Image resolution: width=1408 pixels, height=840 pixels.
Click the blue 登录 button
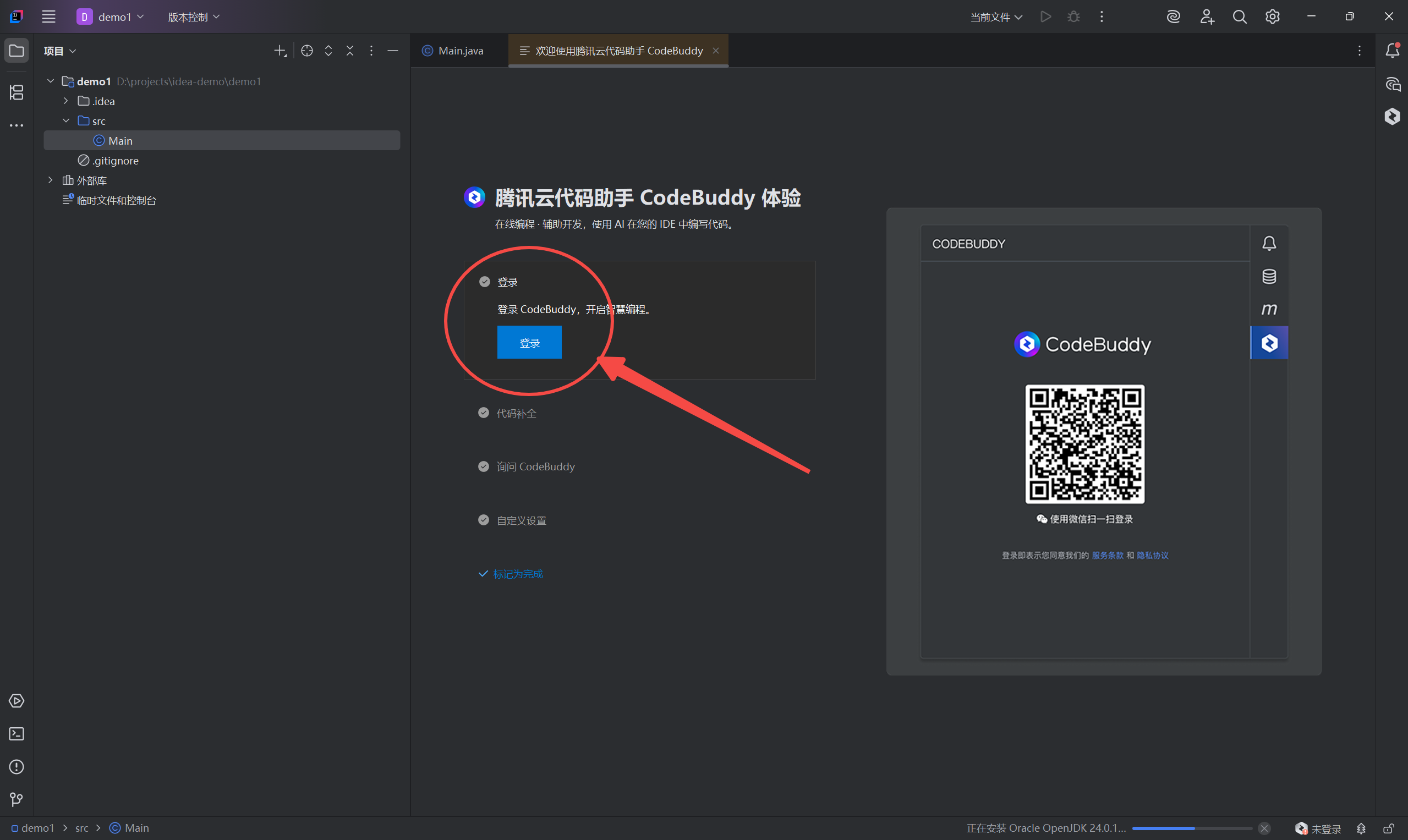point(529,343)
